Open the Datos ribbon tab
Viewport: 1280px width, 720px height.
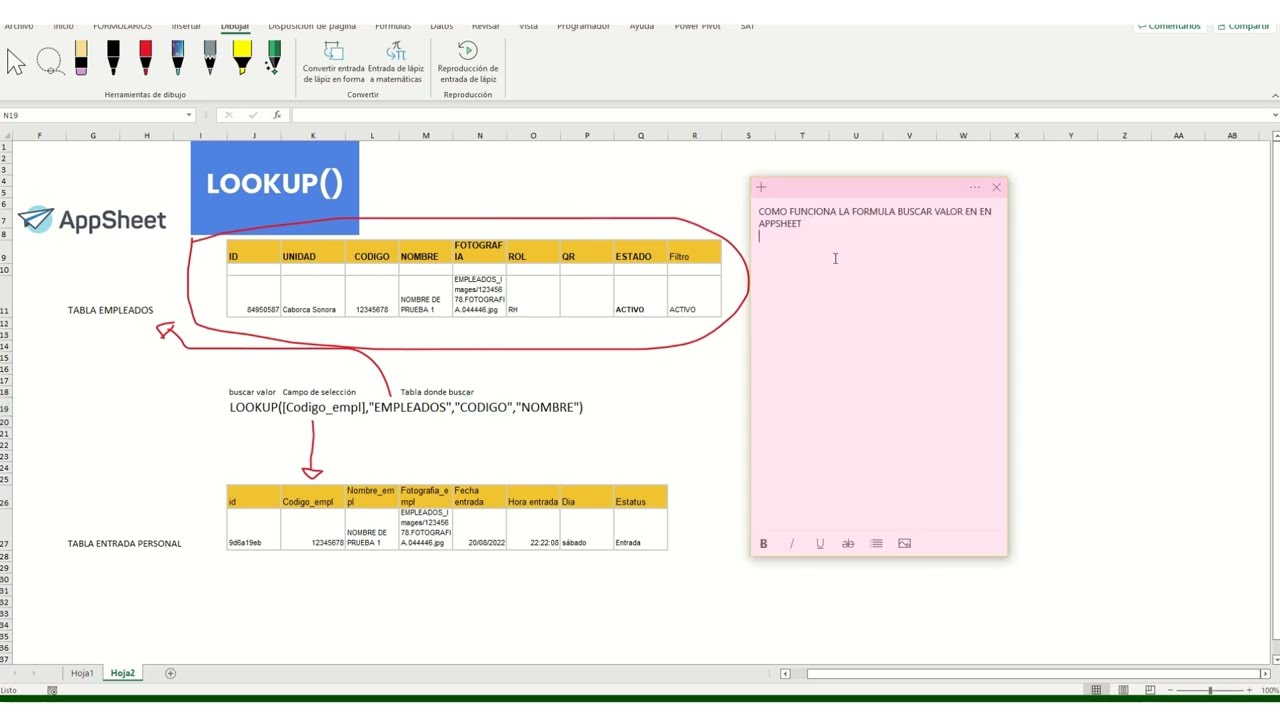point(441,26)
